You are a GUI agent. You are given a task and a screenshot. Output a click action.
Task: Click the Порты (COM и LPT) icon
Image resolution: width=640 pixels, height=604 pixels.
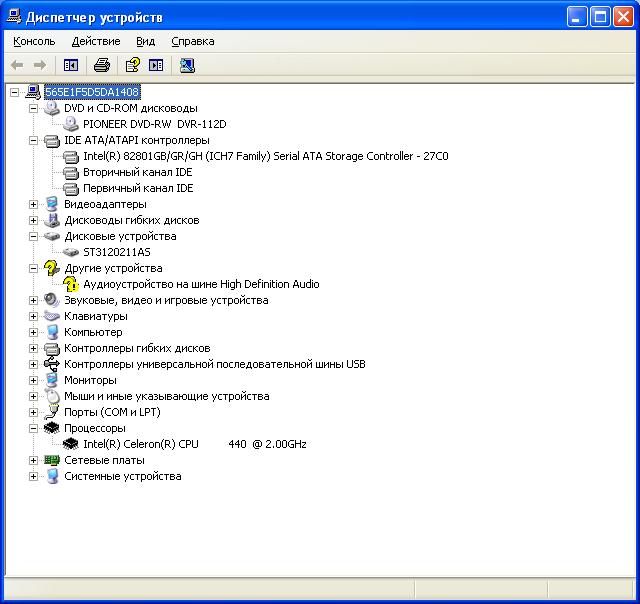tap(52, 412)
